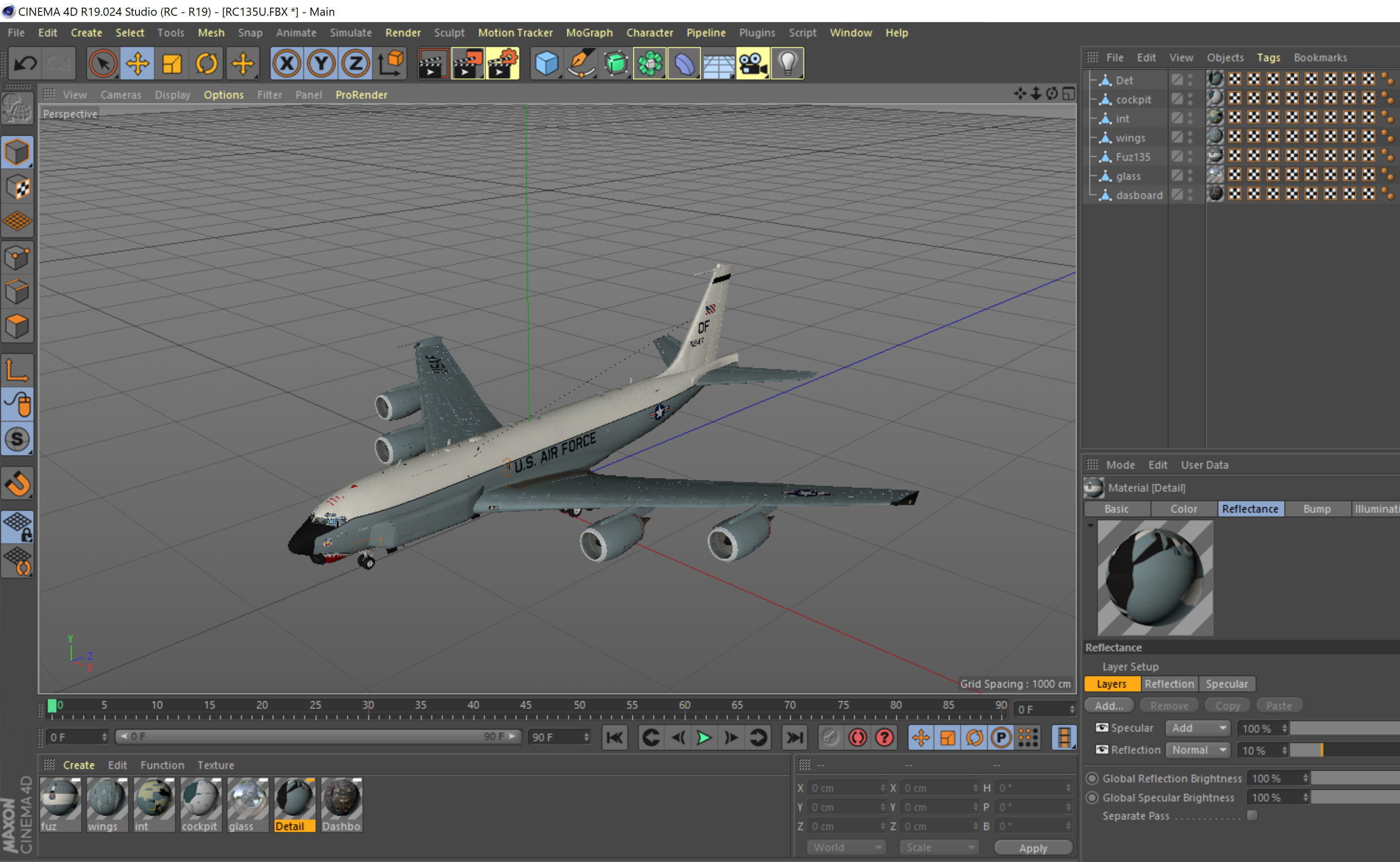This screenshot has width=1400, height=862.
Task: Select the Spline Pen tool
Action: [x=581, y=63]
